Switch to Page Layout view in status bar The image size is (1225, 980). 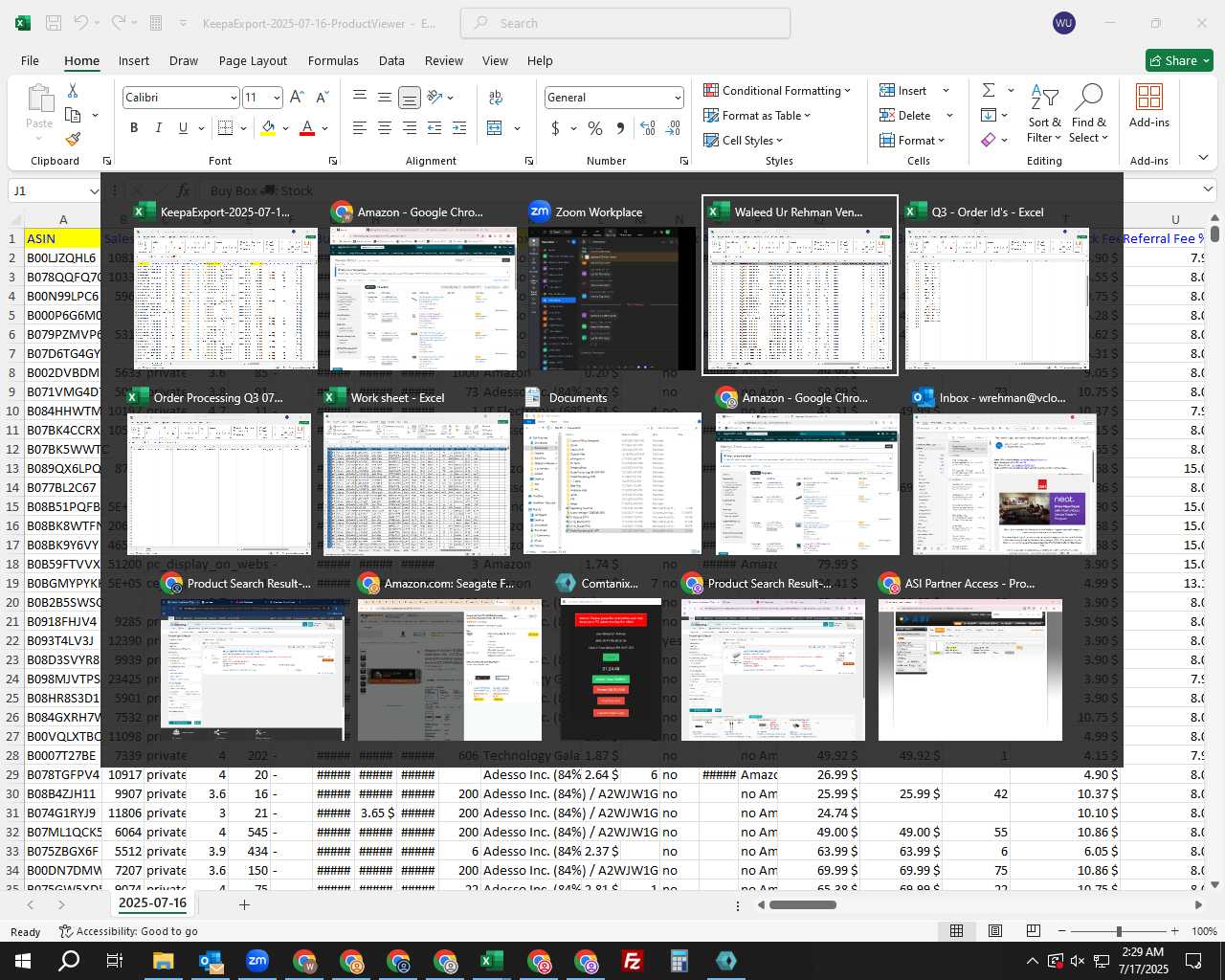tap(995, 930)
